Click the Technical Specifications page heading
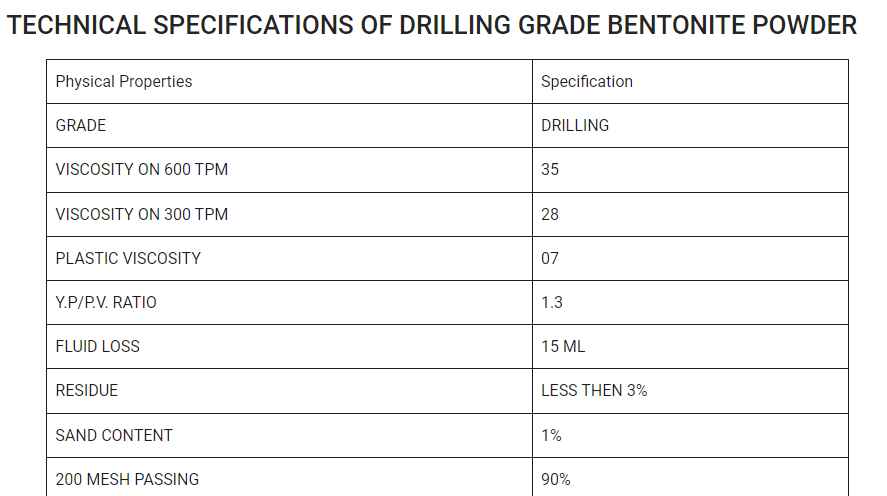Screen dimensions: 887x496 click(x=432, y=25)
